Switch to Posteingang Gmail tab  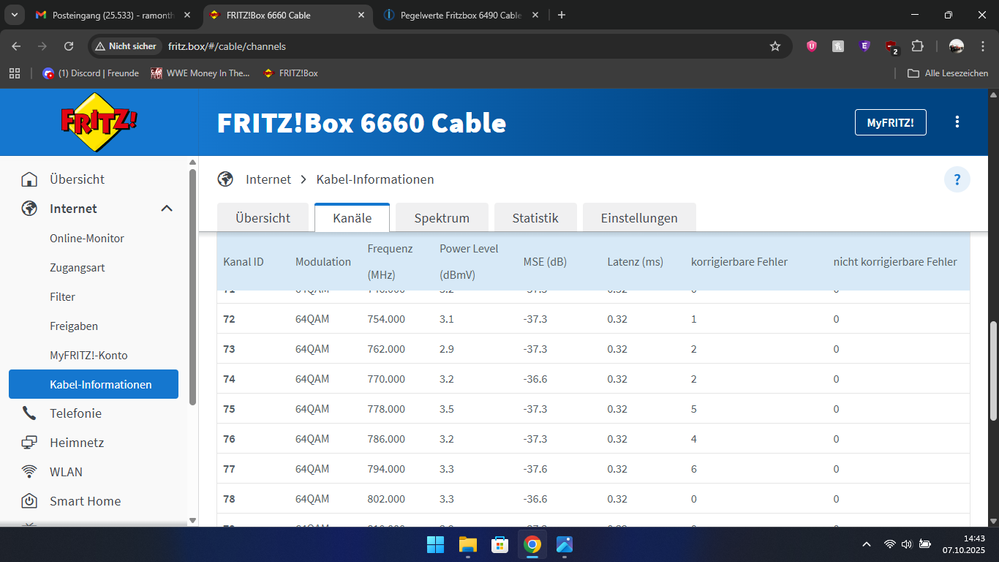tap(113, 15)
